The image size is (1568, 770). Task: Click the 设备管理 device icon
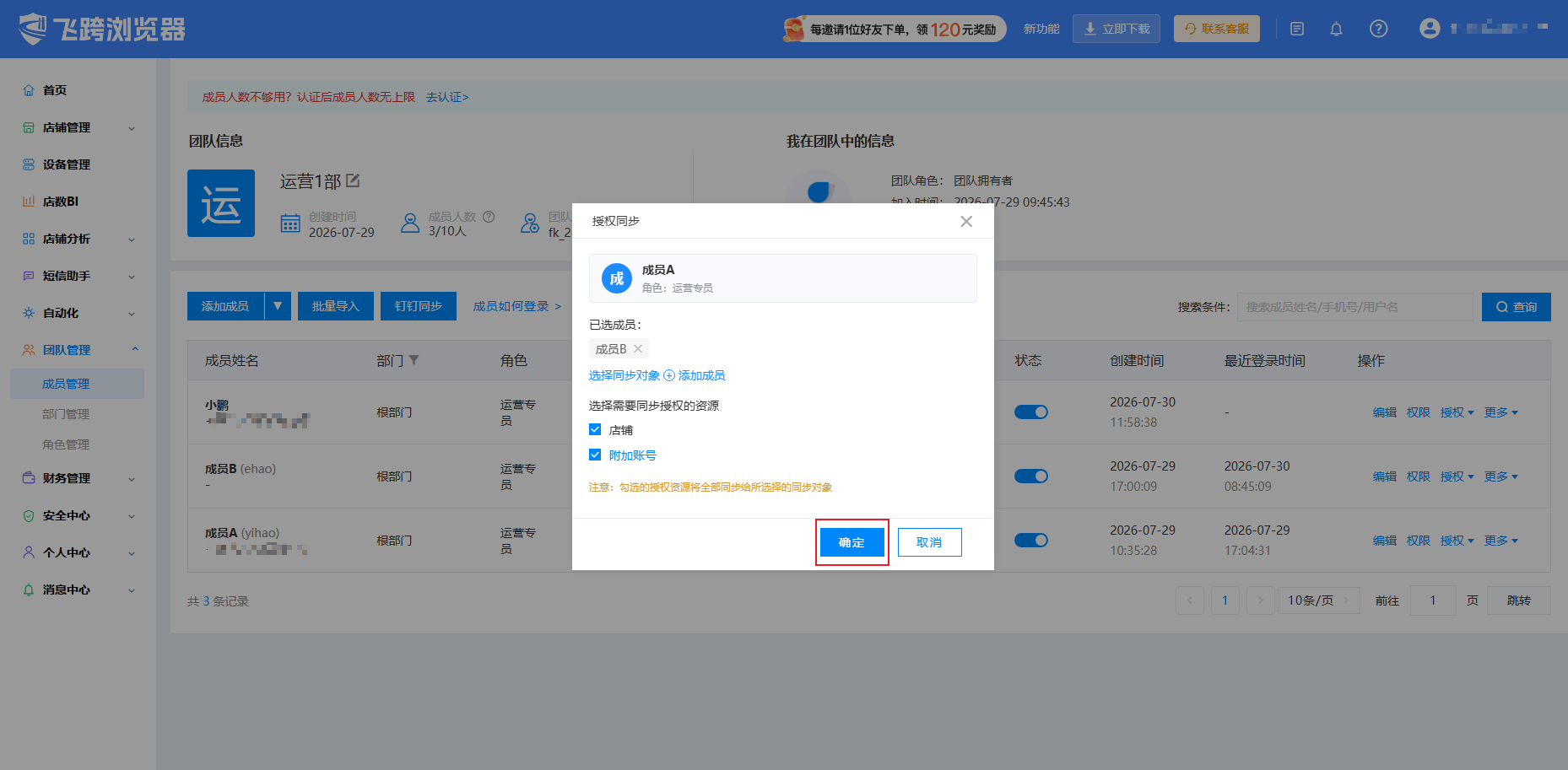[29, 164]
